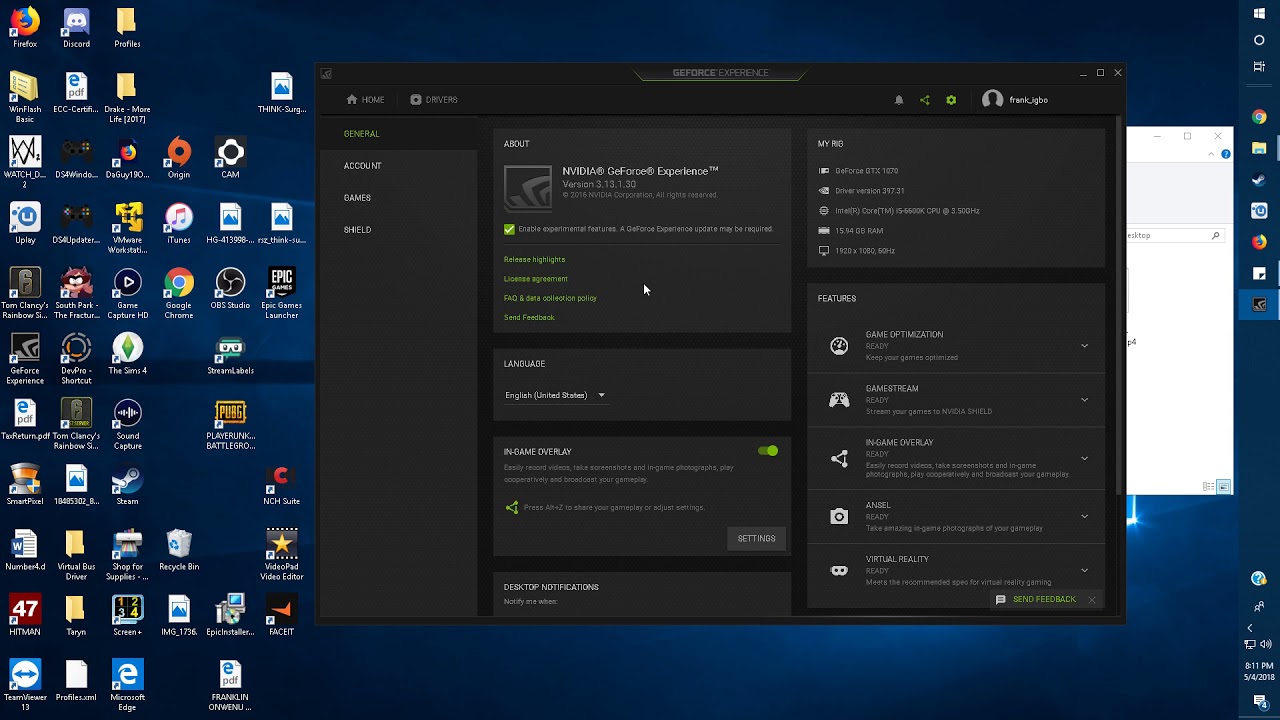Select iTunes desktop shortcut
Viewport: 1280px width, 720px height.
(179, 223)
